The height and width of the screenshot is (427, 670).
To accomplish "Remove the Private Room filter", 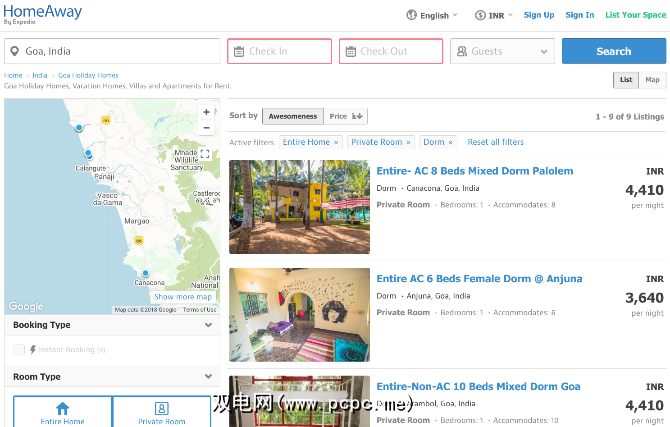I will click(x=408, y=142).
